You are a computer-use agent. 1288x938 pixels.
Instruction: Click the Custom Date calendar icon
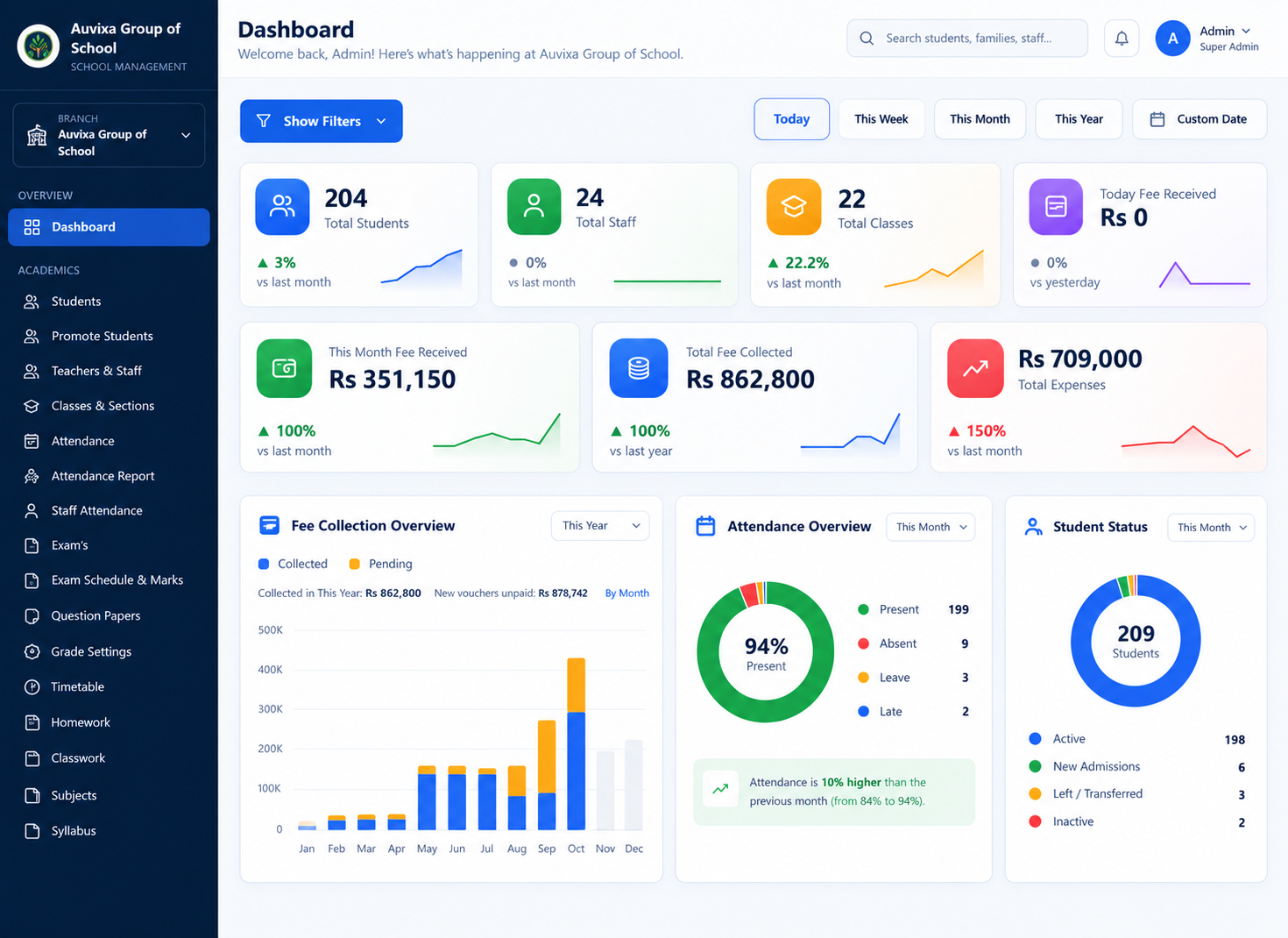(1157, 119)
